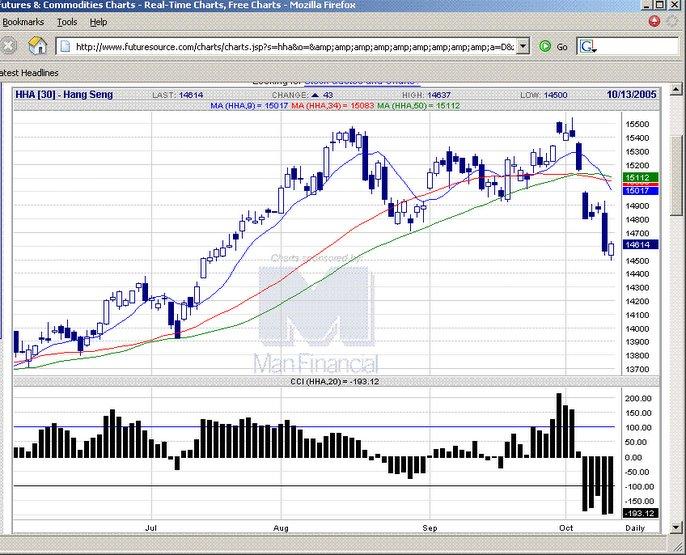
Task: Click the Stop loading icon
Action: click(7, 45)
